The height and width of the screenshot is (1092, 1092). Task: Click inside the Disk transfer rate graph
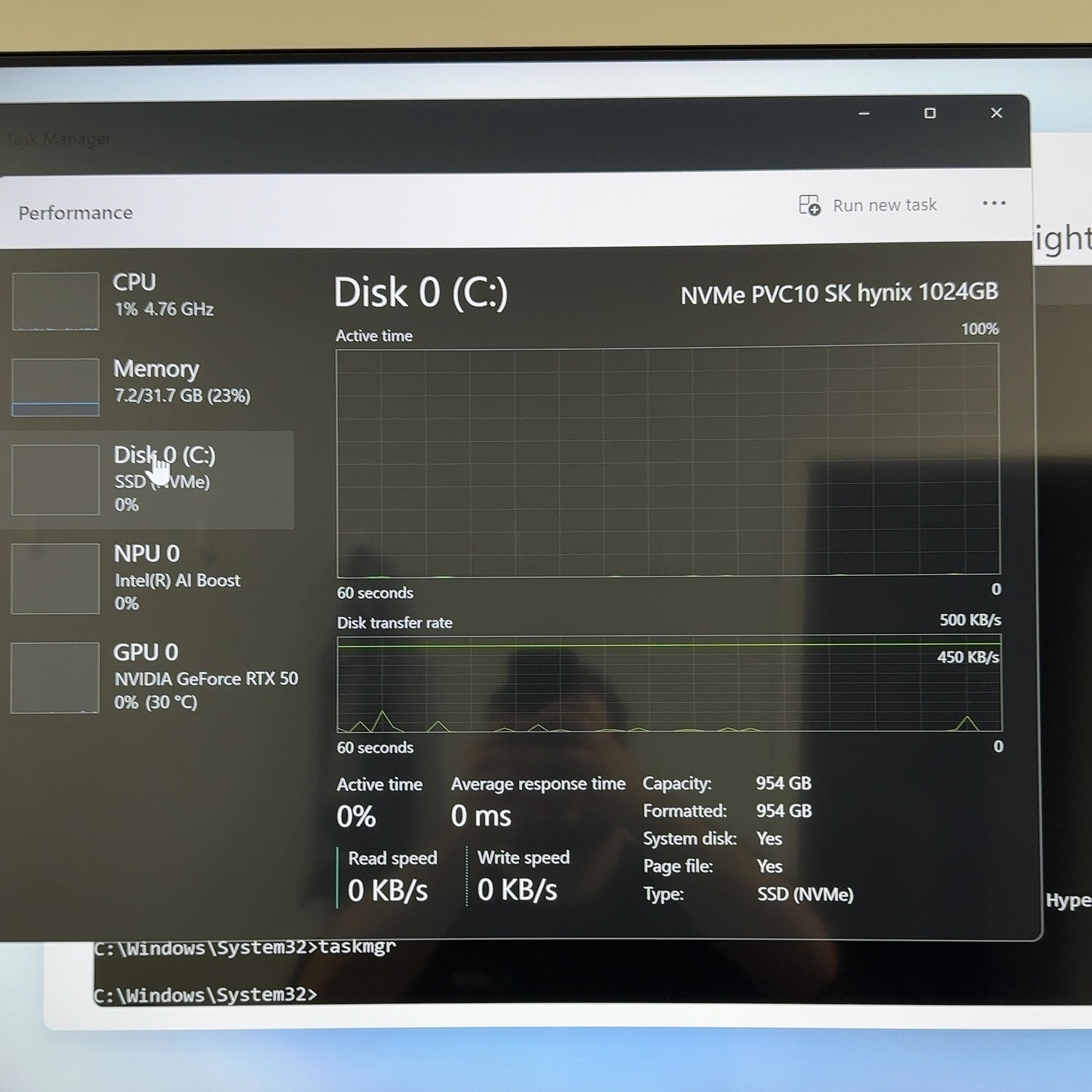669,684
